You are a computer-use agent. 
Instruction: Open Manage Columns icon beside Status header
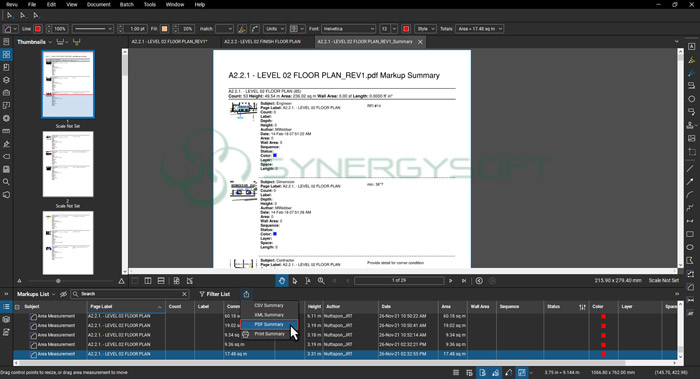tap(582, 307)
